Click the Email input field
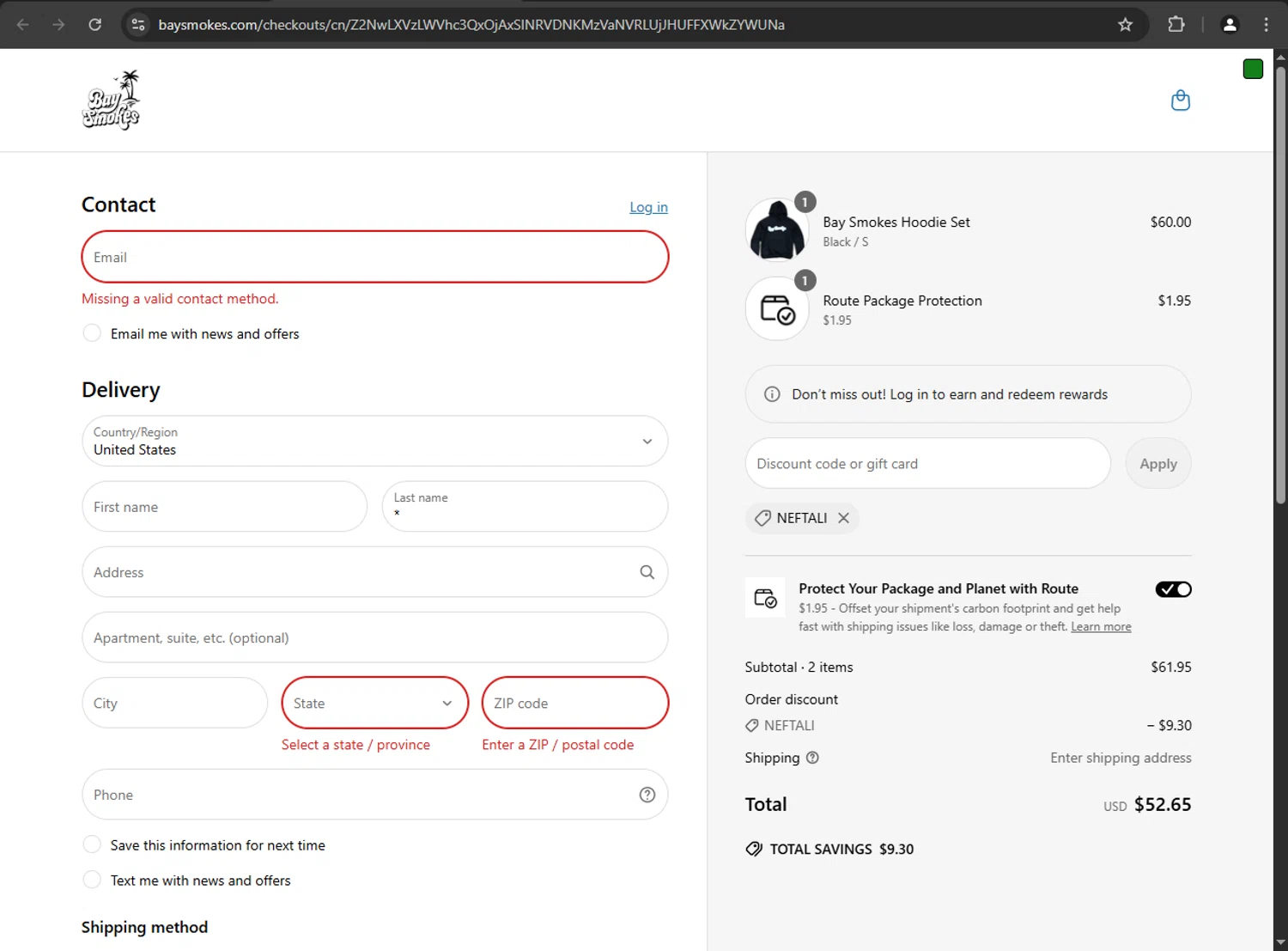Viewport: 1288px width, 951px height. coord(374,257)
